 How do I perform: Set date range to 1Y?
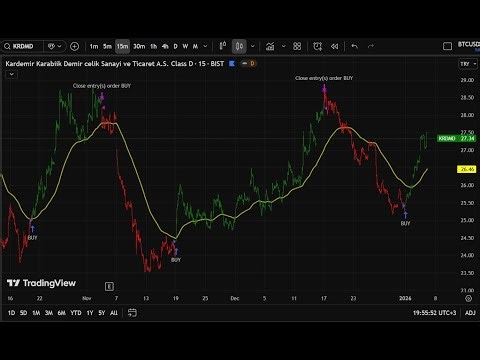point(90,313)
